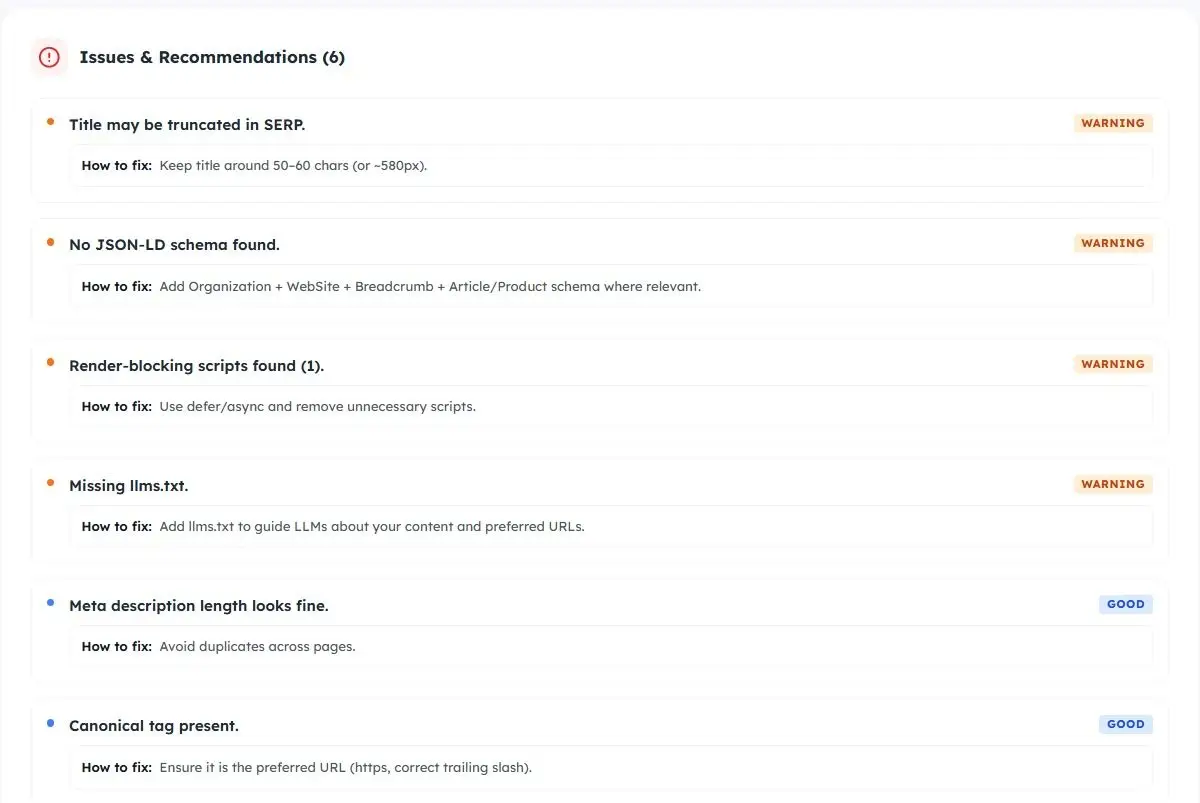Open the 'No JSON-LD schema found' item
This screenshot has height=803, width=1200.
pos(174,245)
